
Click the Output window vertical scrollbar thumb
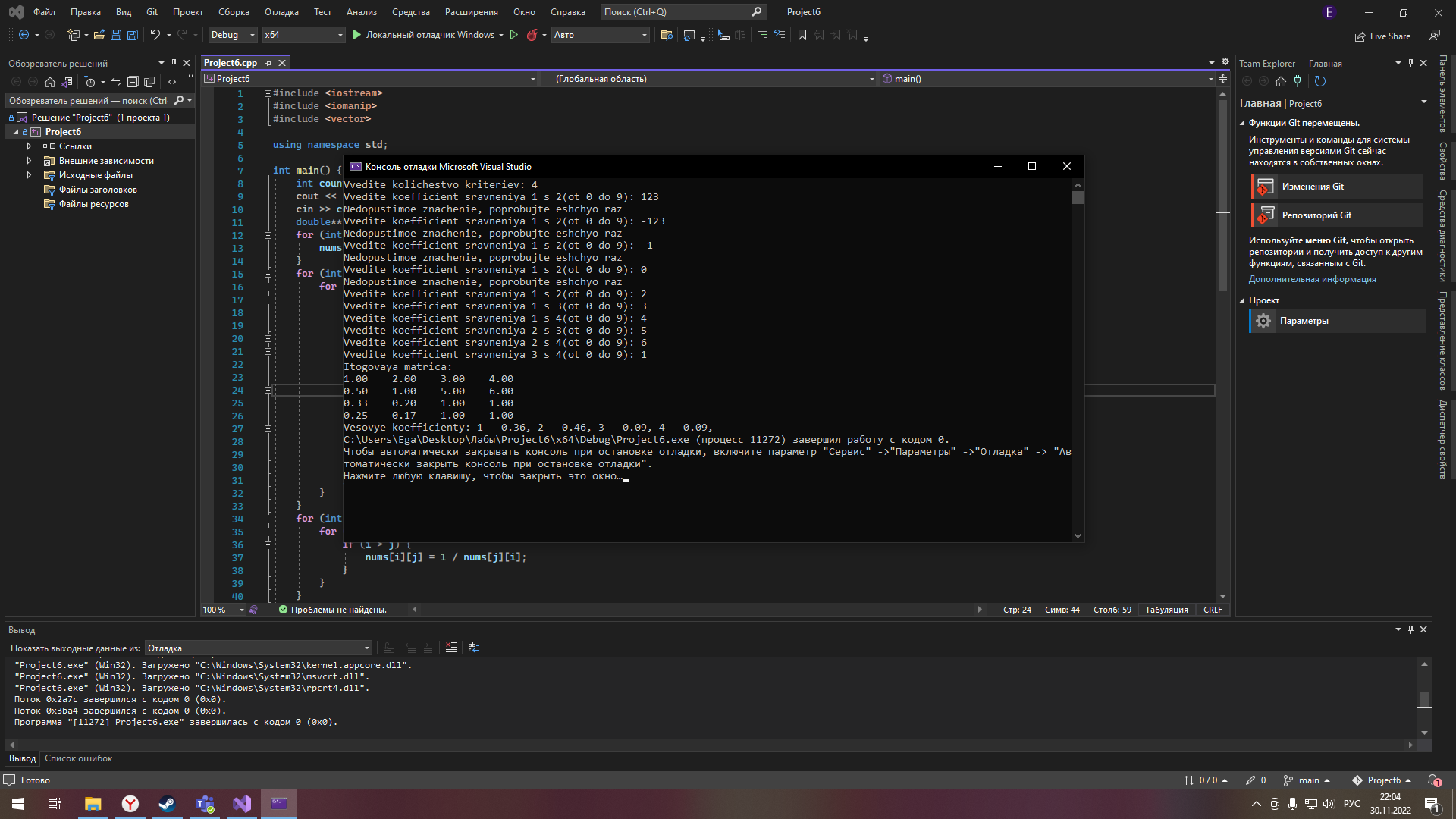1424,699
